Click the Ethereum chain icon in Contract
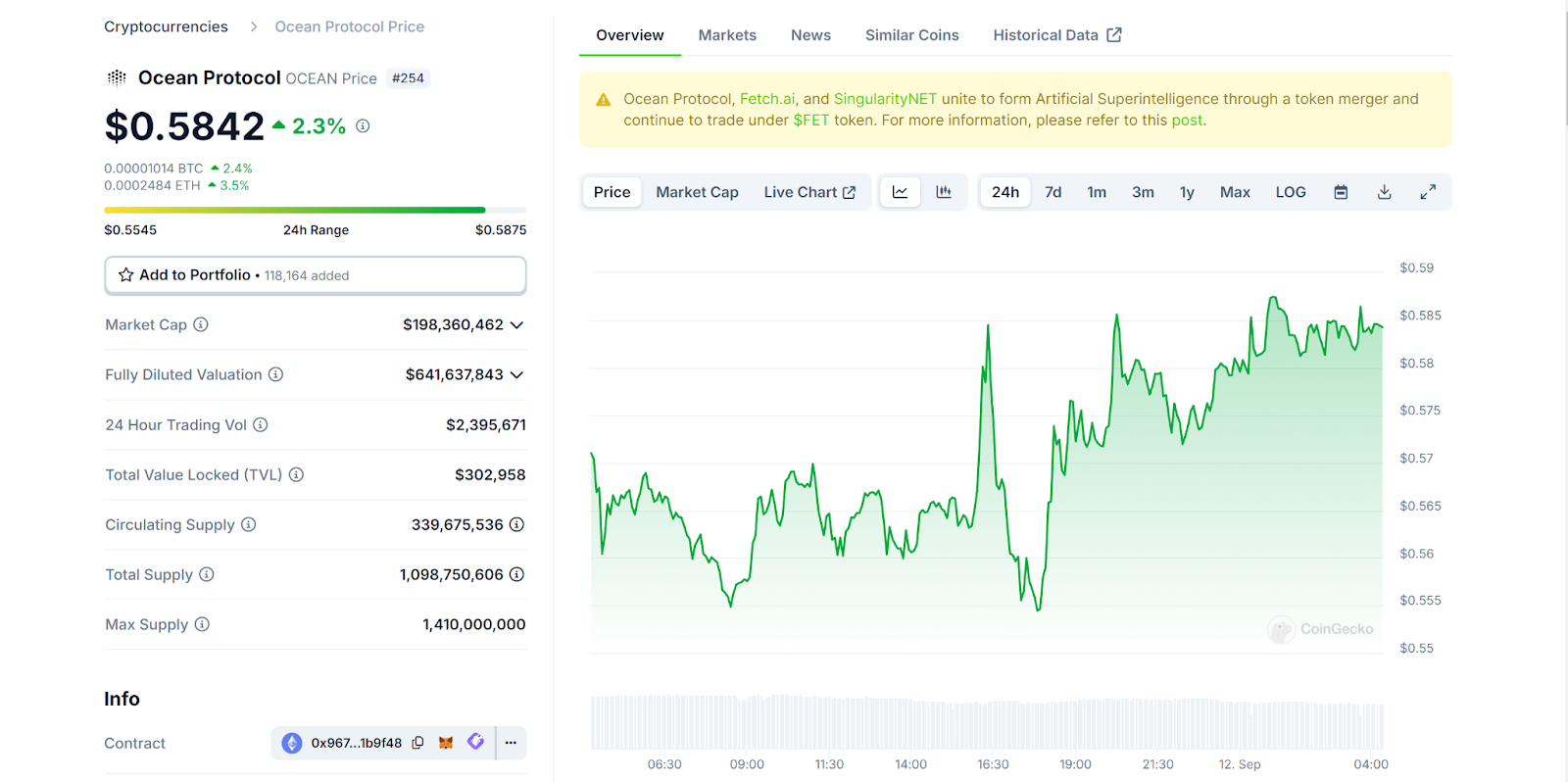 click(292, 743)
